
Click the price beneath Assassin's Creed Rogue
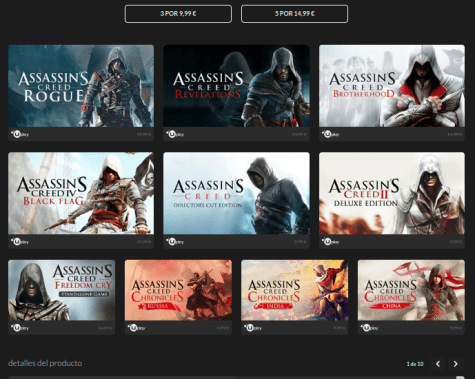144,135
